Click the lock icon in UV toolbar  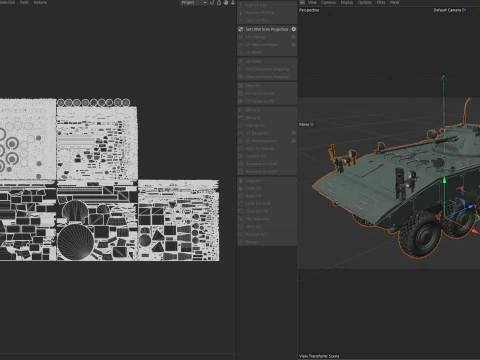point(219,3)
